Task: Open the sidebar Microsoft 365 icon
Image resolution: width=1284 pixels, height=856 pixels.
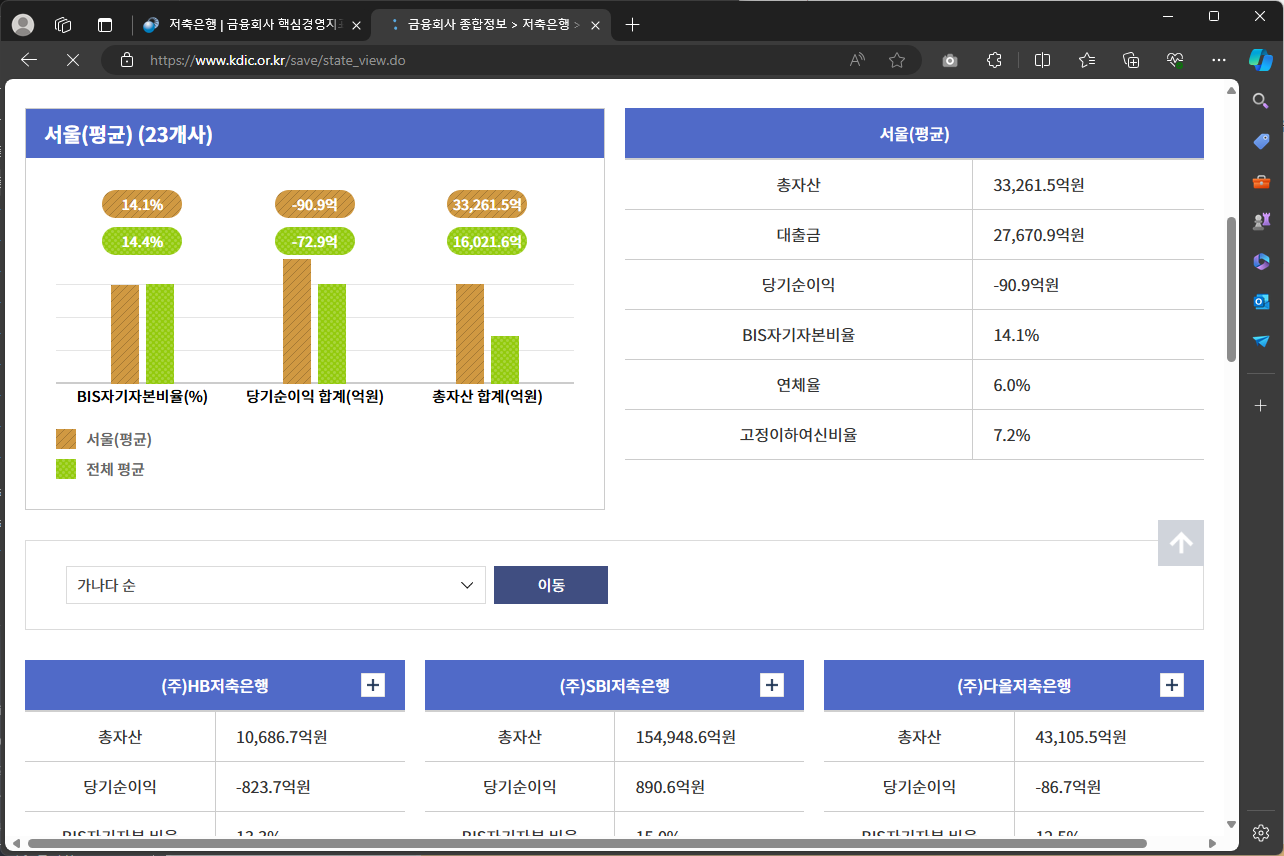Action: [1261, 261]
